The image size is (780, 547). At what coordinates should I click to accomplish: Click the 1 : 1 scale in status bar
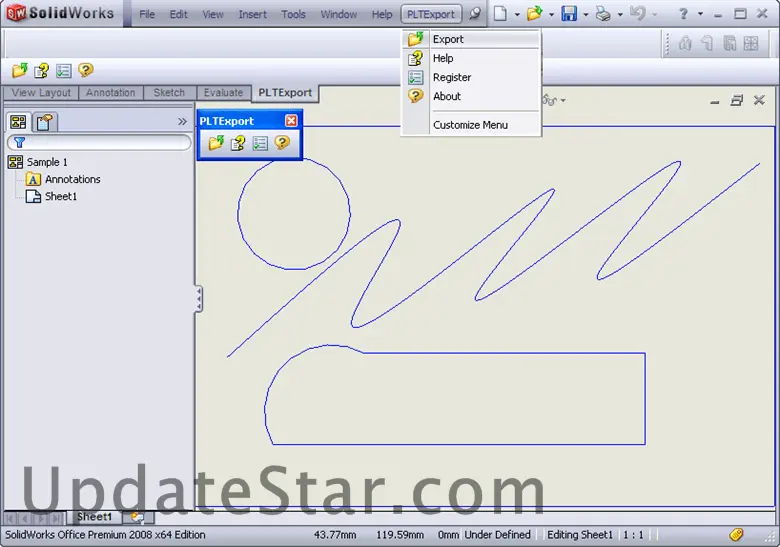point(633,535)
